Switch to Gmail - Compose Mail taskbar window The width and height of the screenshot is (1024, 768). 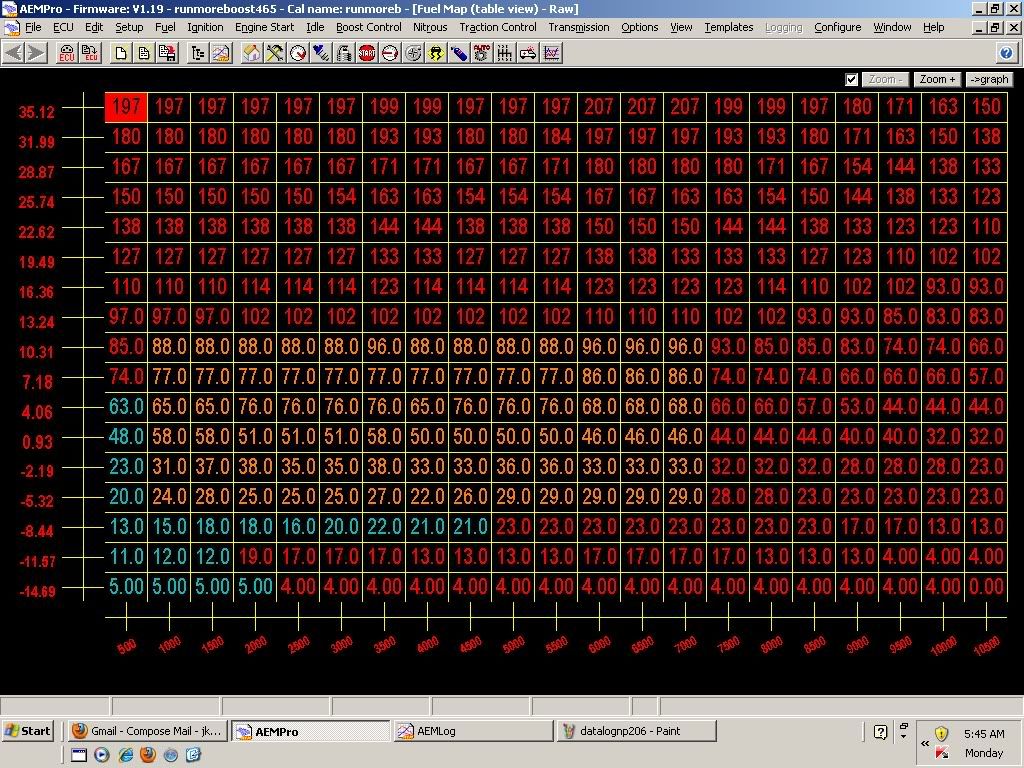coord(147,731)
